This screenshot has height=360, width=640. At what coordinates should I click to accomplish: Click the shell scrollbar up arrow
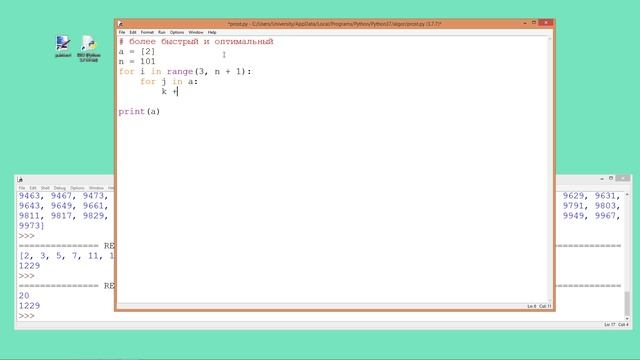tap(627, 195)
